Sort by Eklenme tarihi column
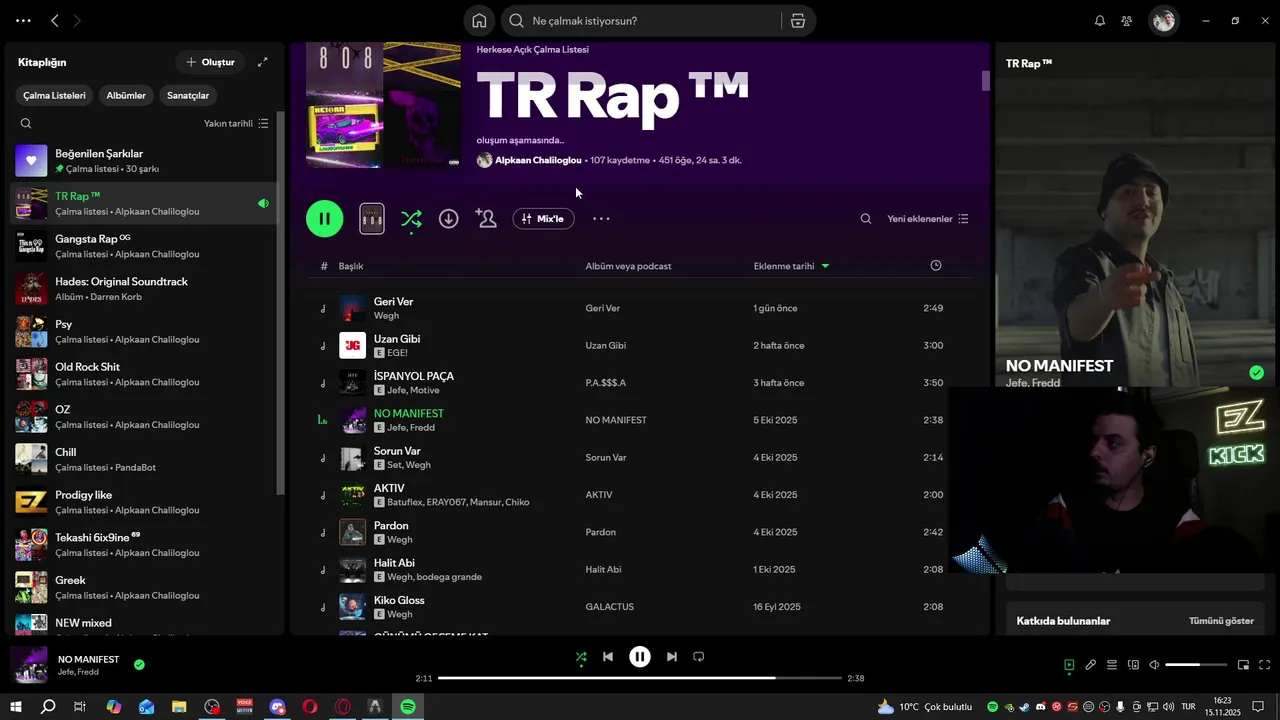This screenshot has height=720, width=1280. tap(791, 266)
